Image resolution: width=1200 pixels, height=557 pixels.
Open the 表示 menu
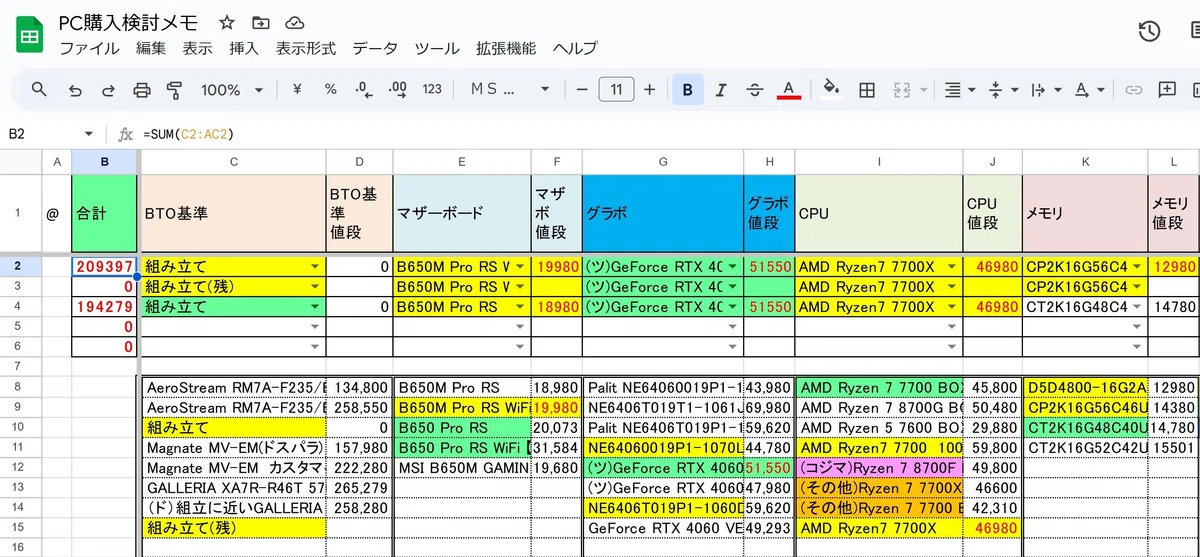[x=197, y=48]
